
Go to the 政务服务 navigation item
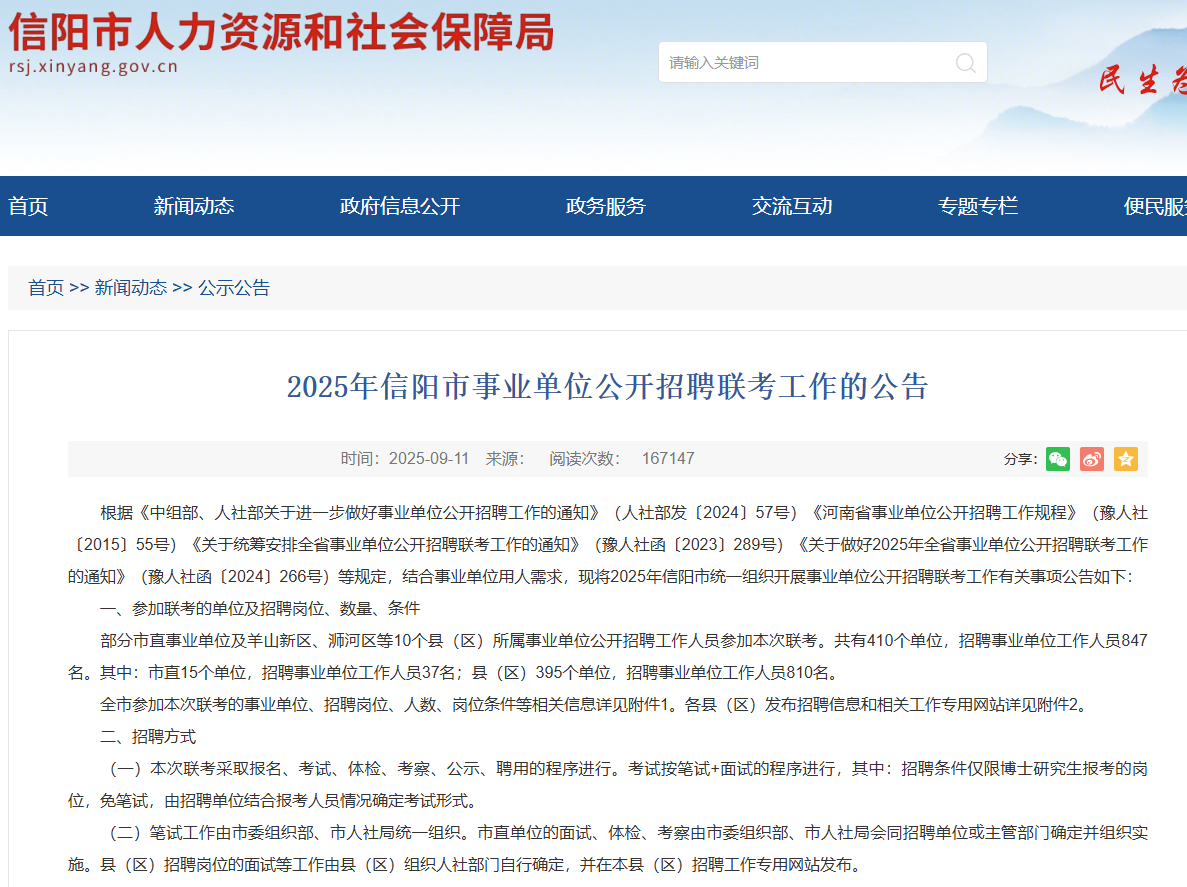click(x=606, y=207)
